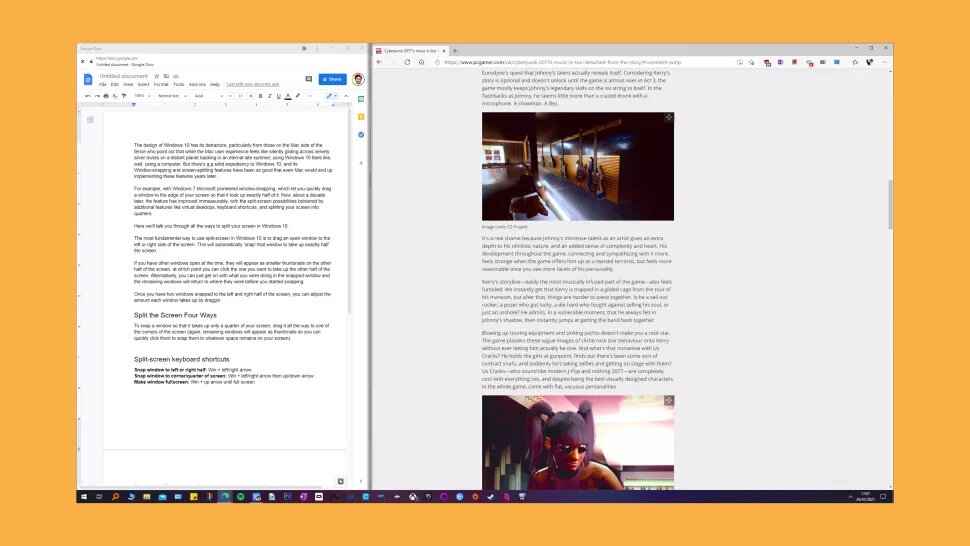Open the Normal text style dropdown
Viewport: 970px width, 546px height.
tap(173, 96)
